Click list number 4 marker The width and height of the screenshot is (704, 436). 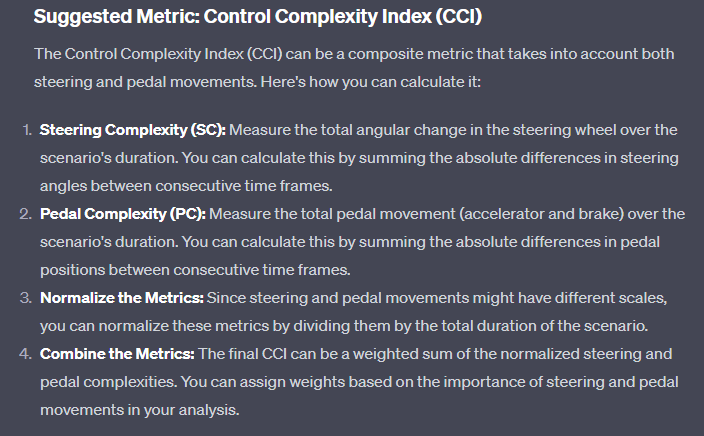tap(26, 354)
